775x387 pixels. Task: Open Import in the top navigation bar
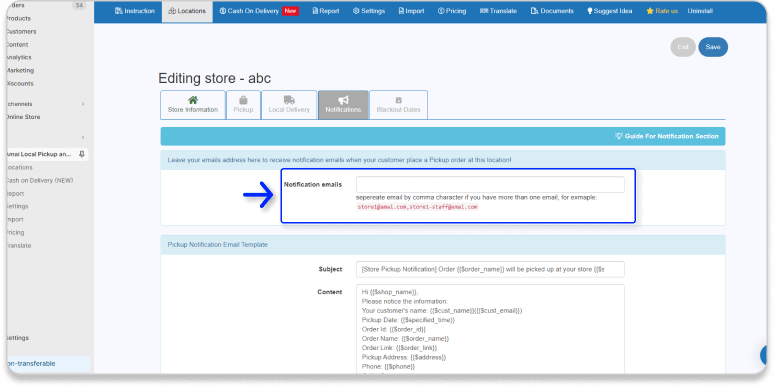pos(411,11)
